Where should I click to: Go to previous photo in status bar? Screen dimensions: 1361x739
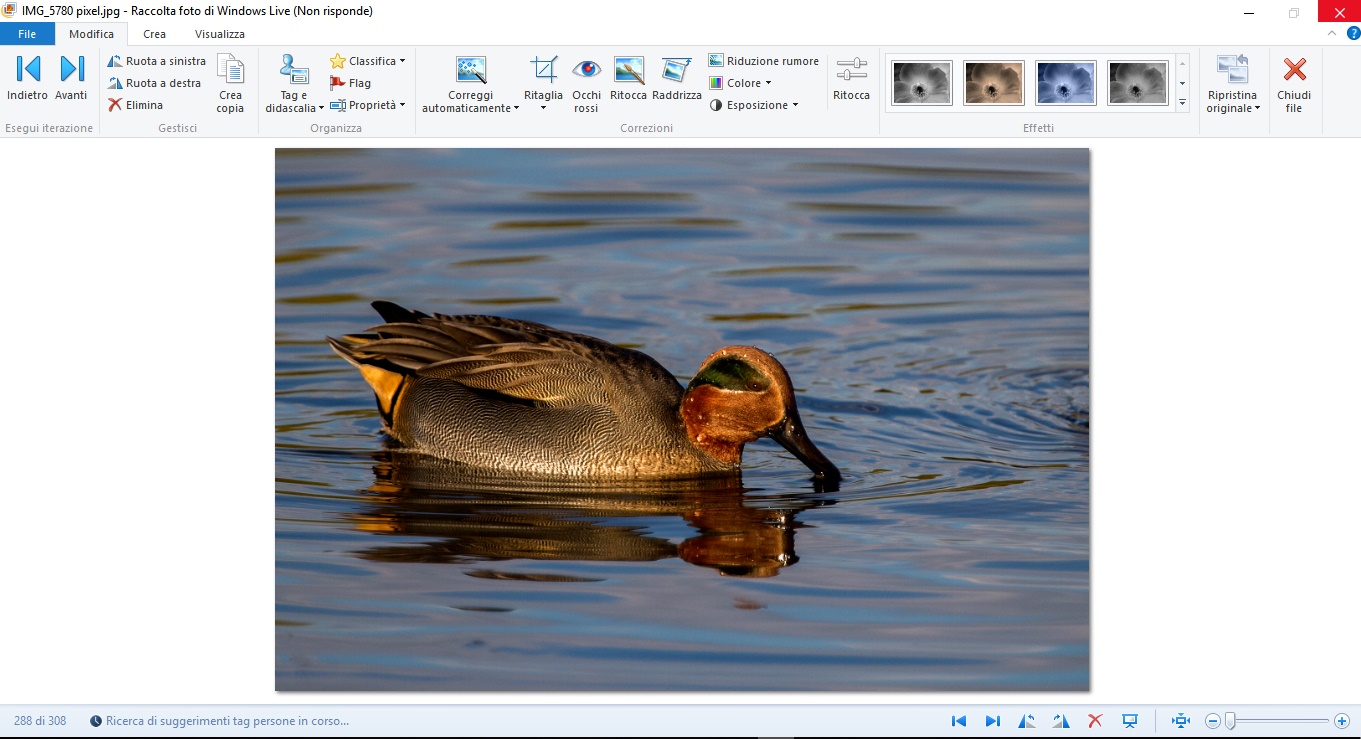pyautogui.click(x=959, y=721)
